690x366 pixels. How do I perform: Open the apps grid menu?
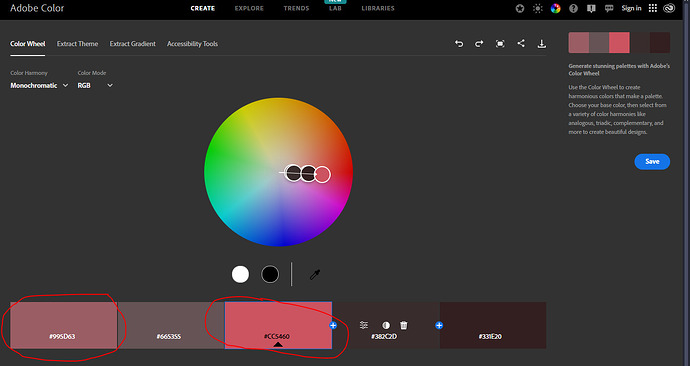[x=653, y=8]
